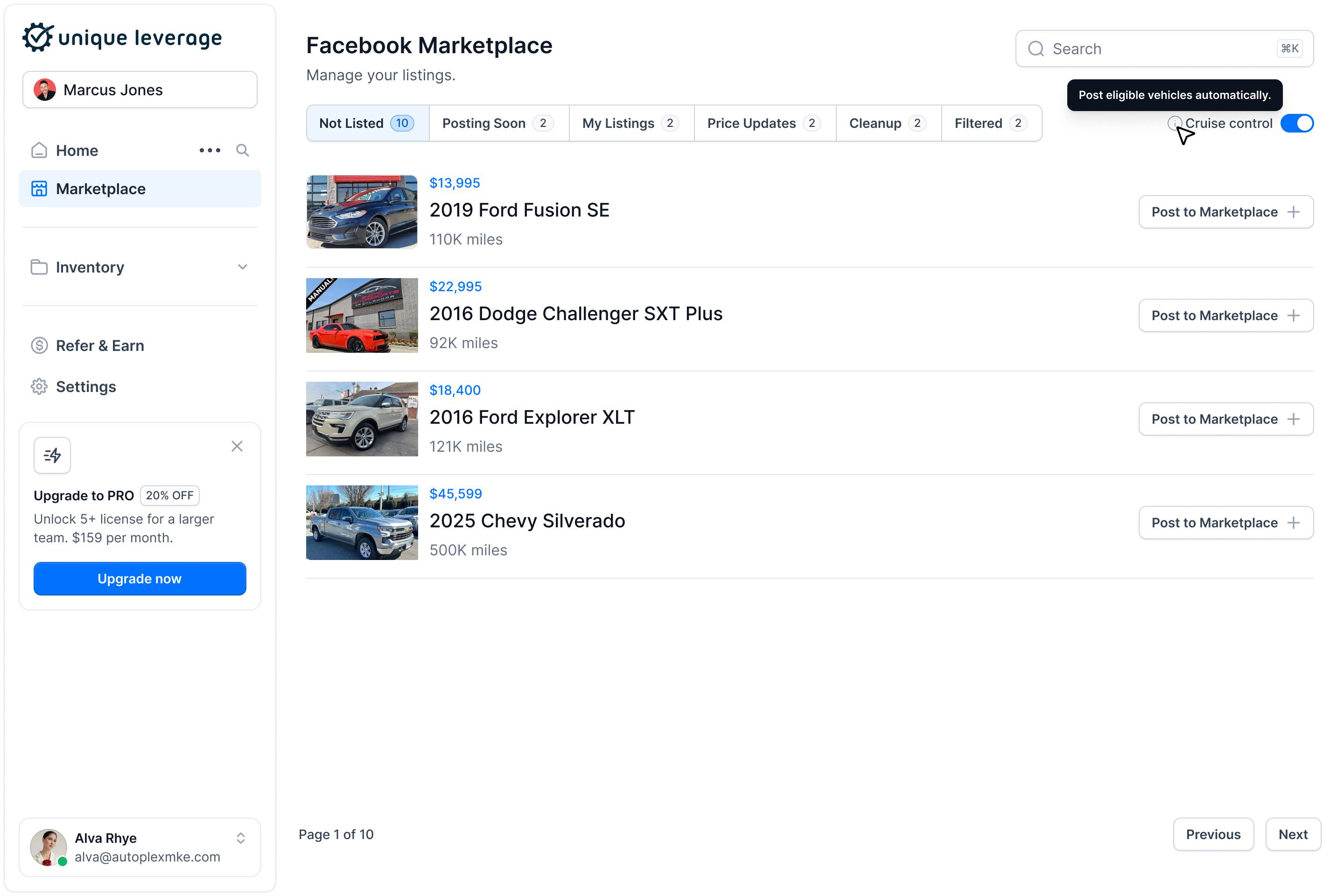Image resolution: width=1344 pixels, height=896 pixels.
Task: Click Upgrade now button
Action: tap(140, 578)
